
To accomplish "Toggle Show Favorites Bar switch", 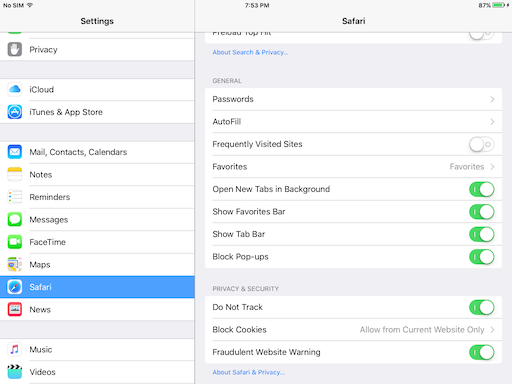I will [481, 212].
